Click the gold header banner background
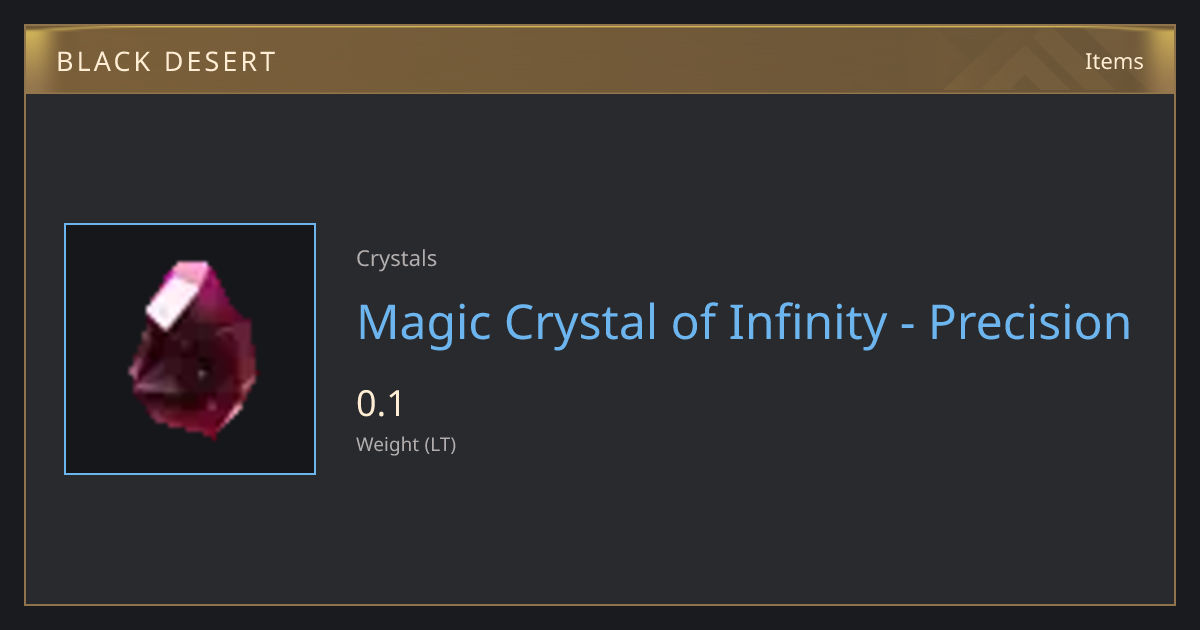 point(600,62)
